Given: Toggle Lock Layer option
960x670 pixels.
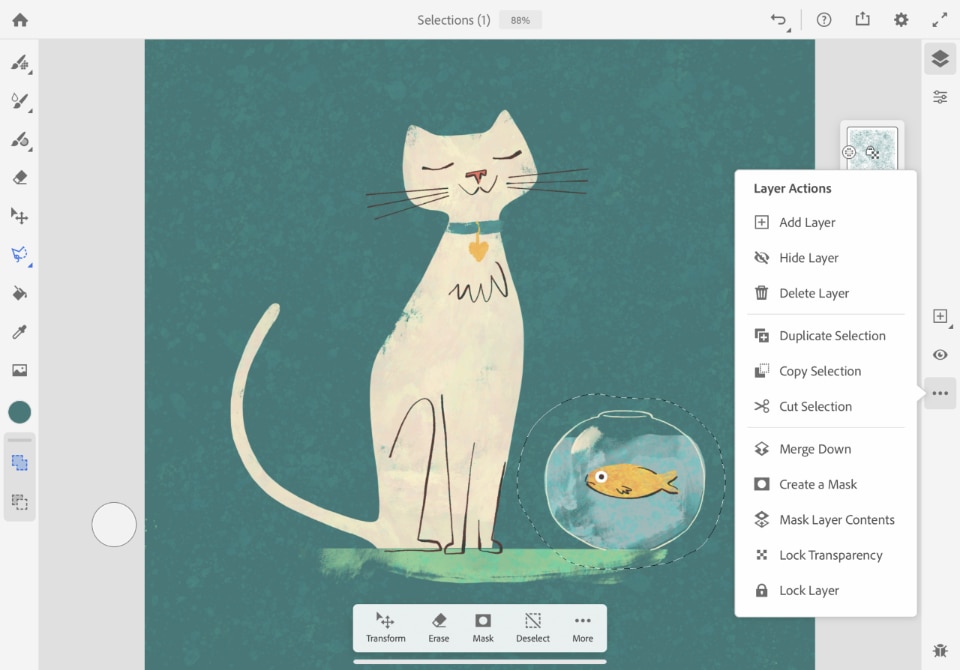Looking at the screenshot, I should [808, 590].
